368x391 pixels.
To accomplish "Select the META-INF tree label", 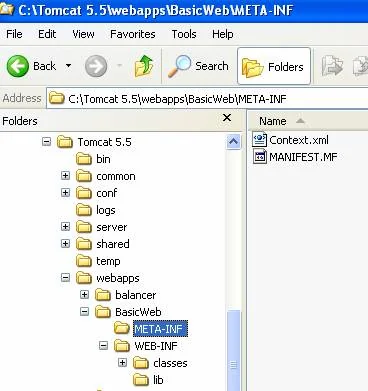I will tap(160, 329).
